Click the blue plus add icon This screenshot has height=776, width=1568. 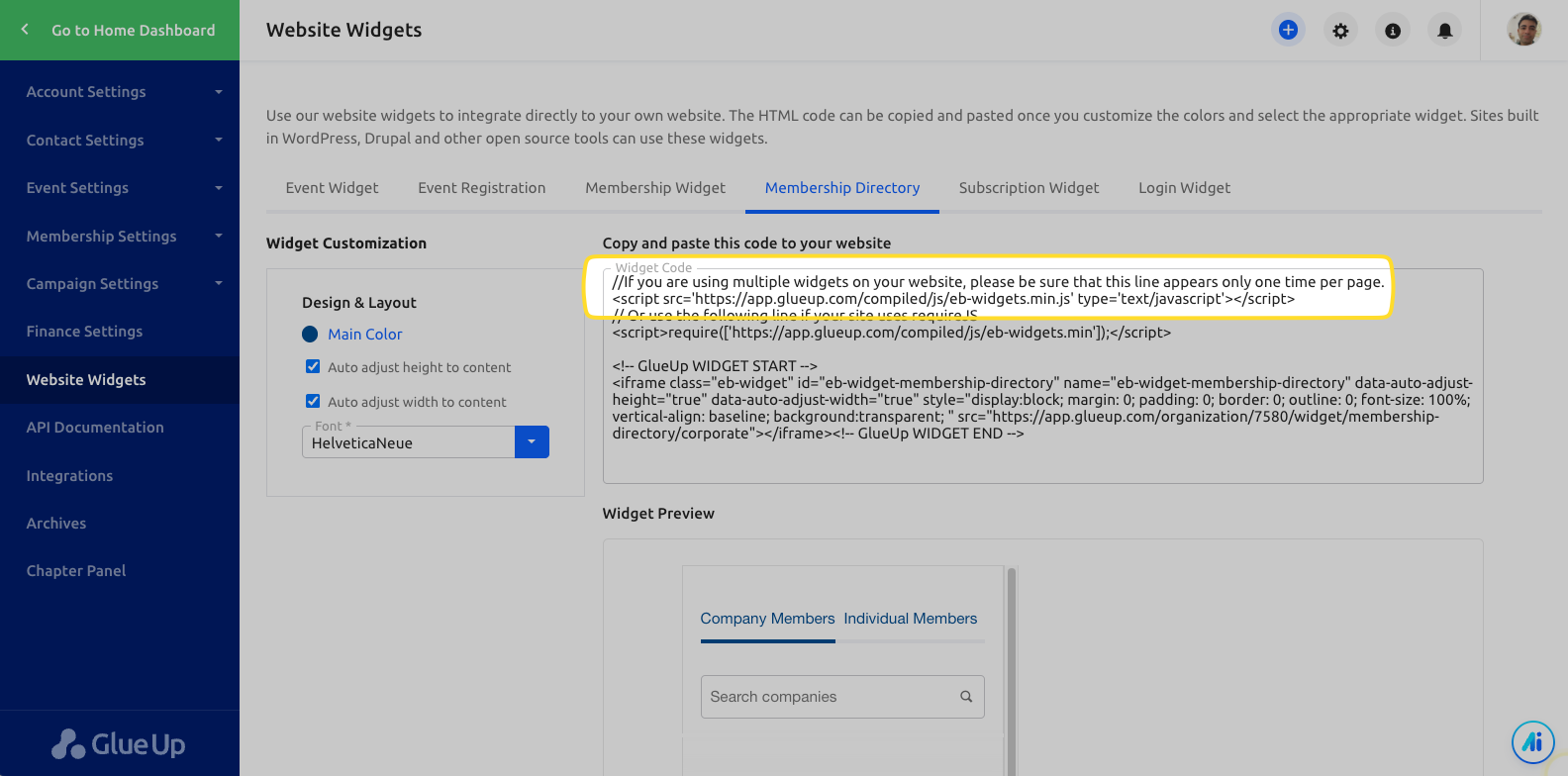[x=1288, y=30]
